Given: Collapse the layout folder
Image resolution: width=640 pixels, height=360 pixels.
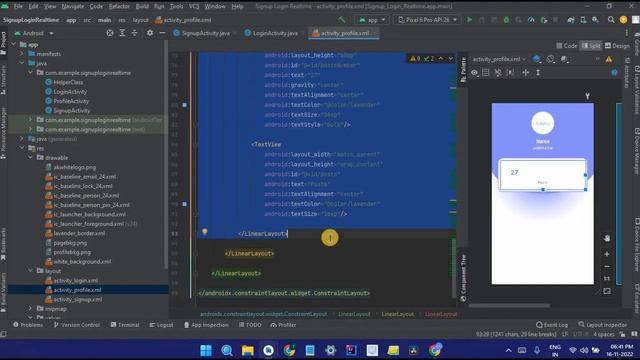Looking at the screenshot, I should [x=31, y=271].
